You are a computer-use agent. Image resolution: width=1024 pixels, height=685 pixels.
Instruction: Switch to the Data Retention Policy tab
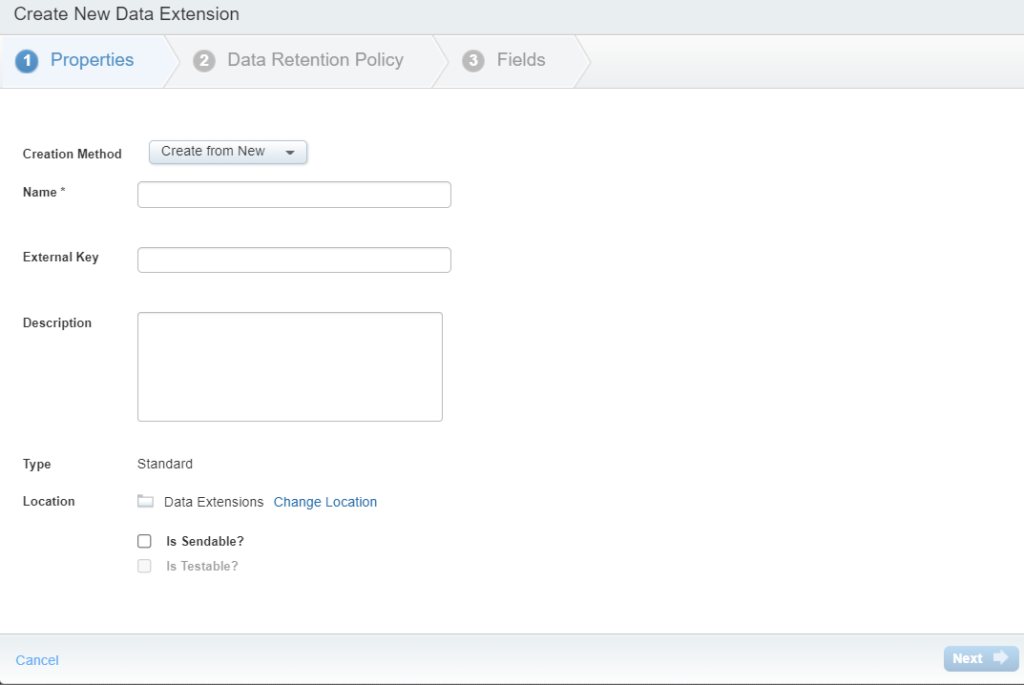click(315, 60)
